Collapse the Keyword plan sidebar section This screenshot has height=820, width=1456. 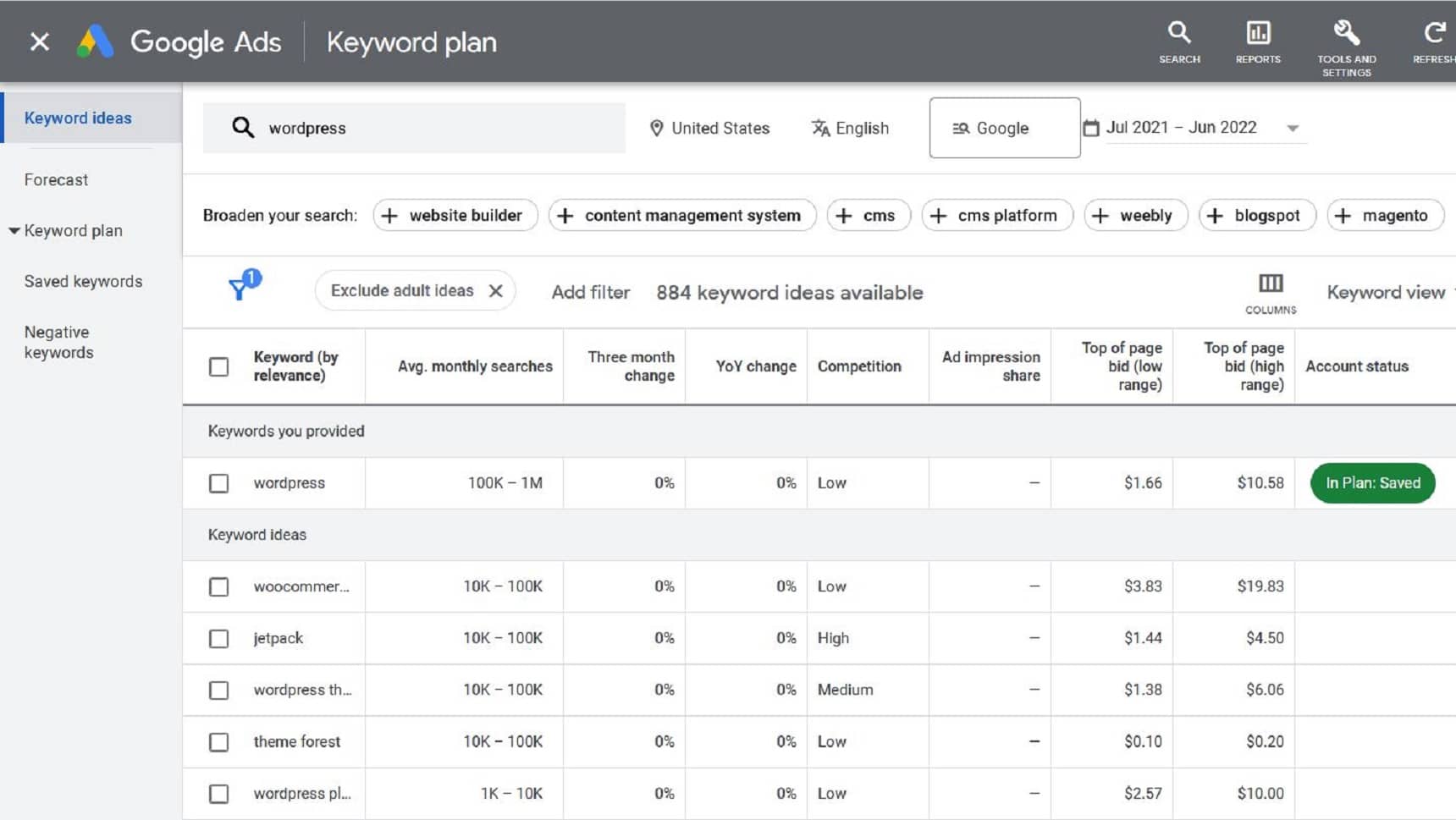pos(14,230)
